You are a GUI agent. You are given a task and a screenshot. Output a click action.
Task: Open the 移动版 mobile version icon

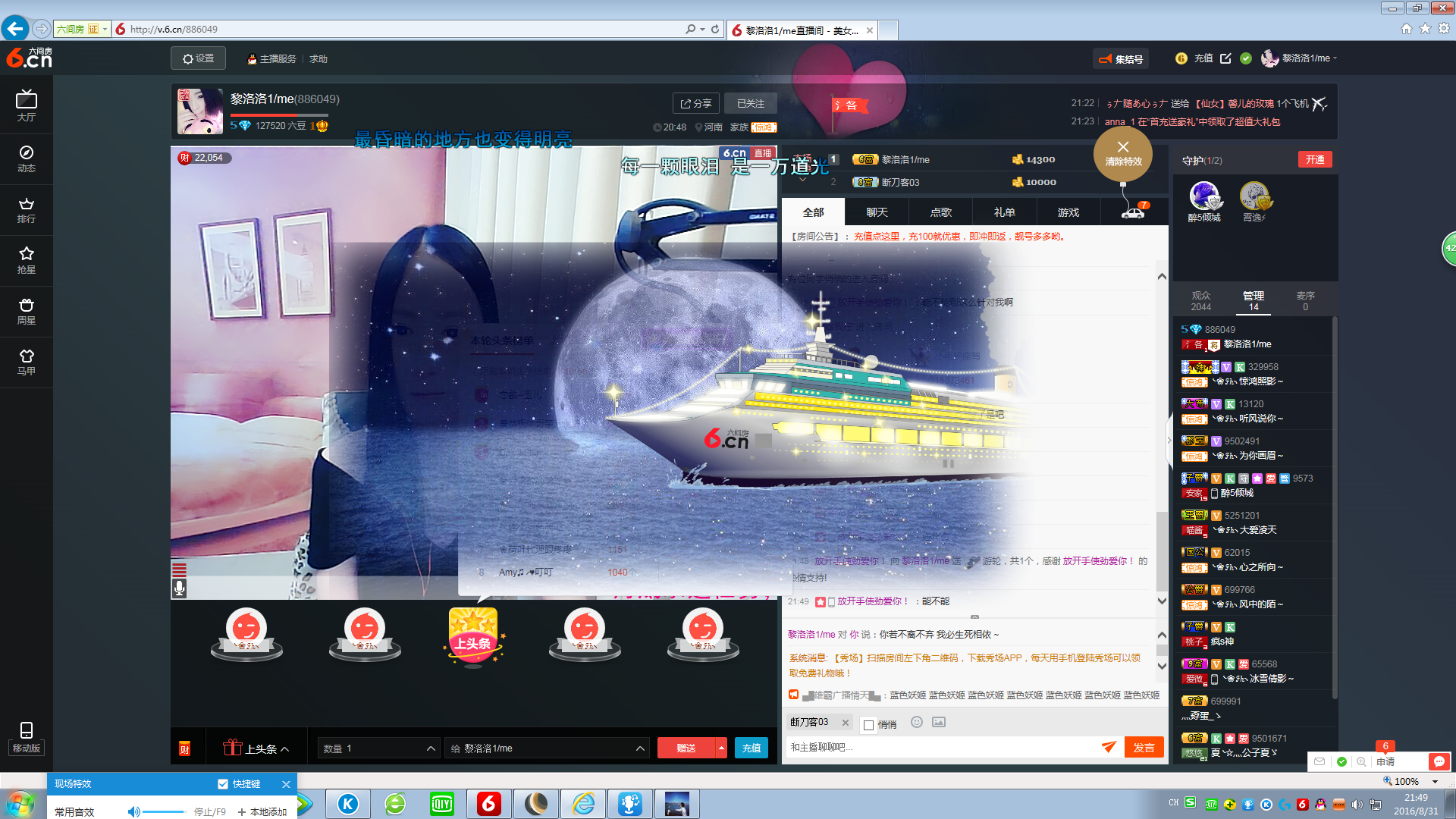pyautogui.click(x=27, y=738)
